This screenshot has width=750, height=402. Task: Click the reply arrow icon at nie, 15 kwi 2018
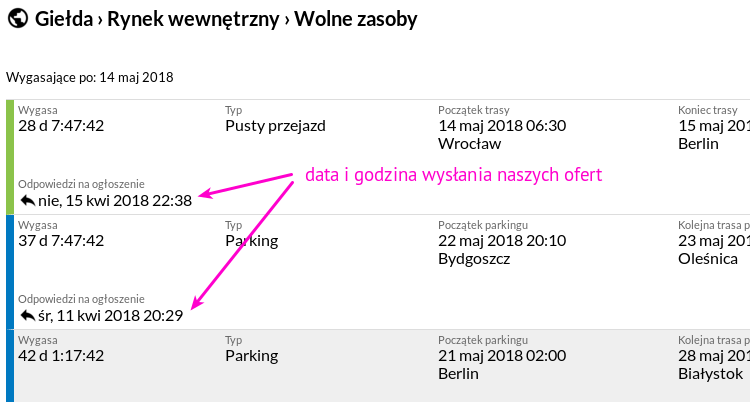(x=28, y=201)
